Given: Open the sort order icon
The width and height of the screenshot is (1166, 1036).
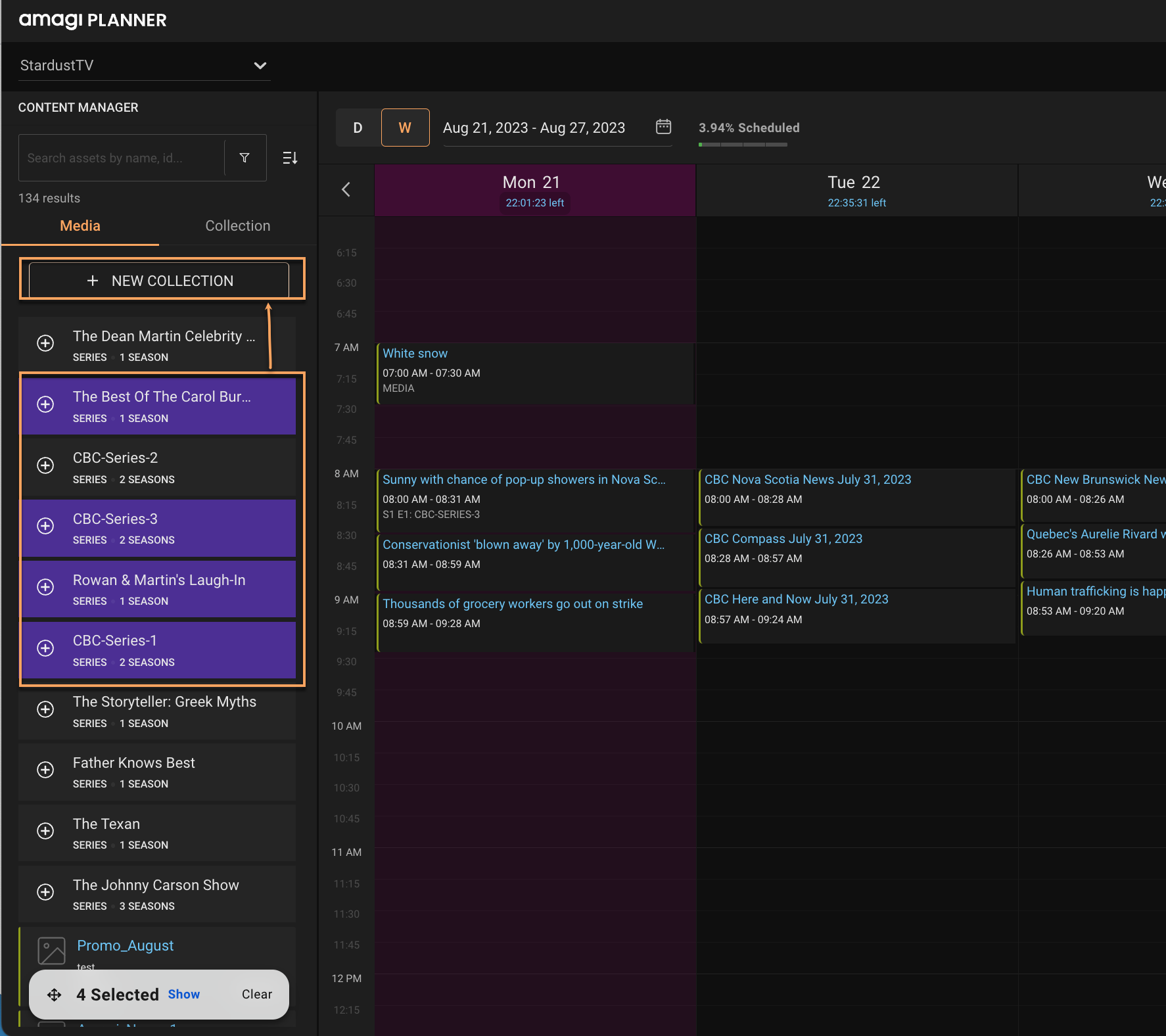Looking at the screenshot, I should point(290,158).
